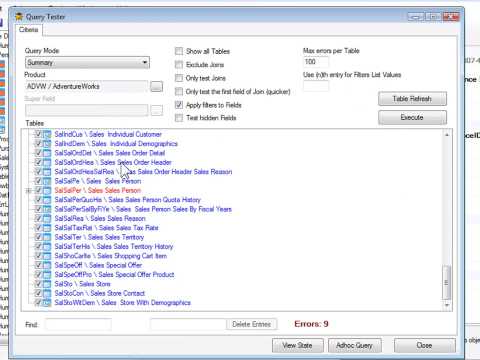Click the table icon for red SalSalPer row
This screenshot has height=360, width=480.
(x=48, y=190)
